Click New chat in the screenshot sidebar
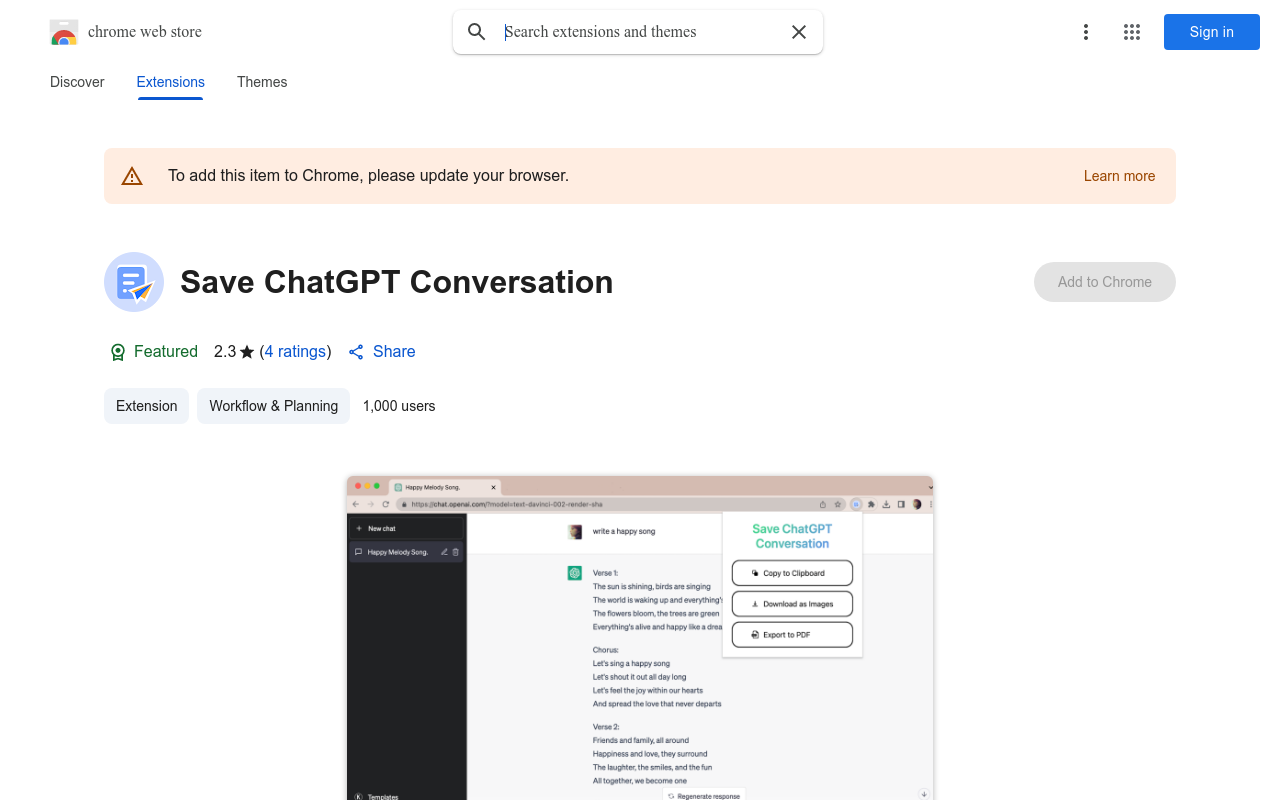Image resolution: width=1280 pixels, height=800 pixels. [406, 528]
